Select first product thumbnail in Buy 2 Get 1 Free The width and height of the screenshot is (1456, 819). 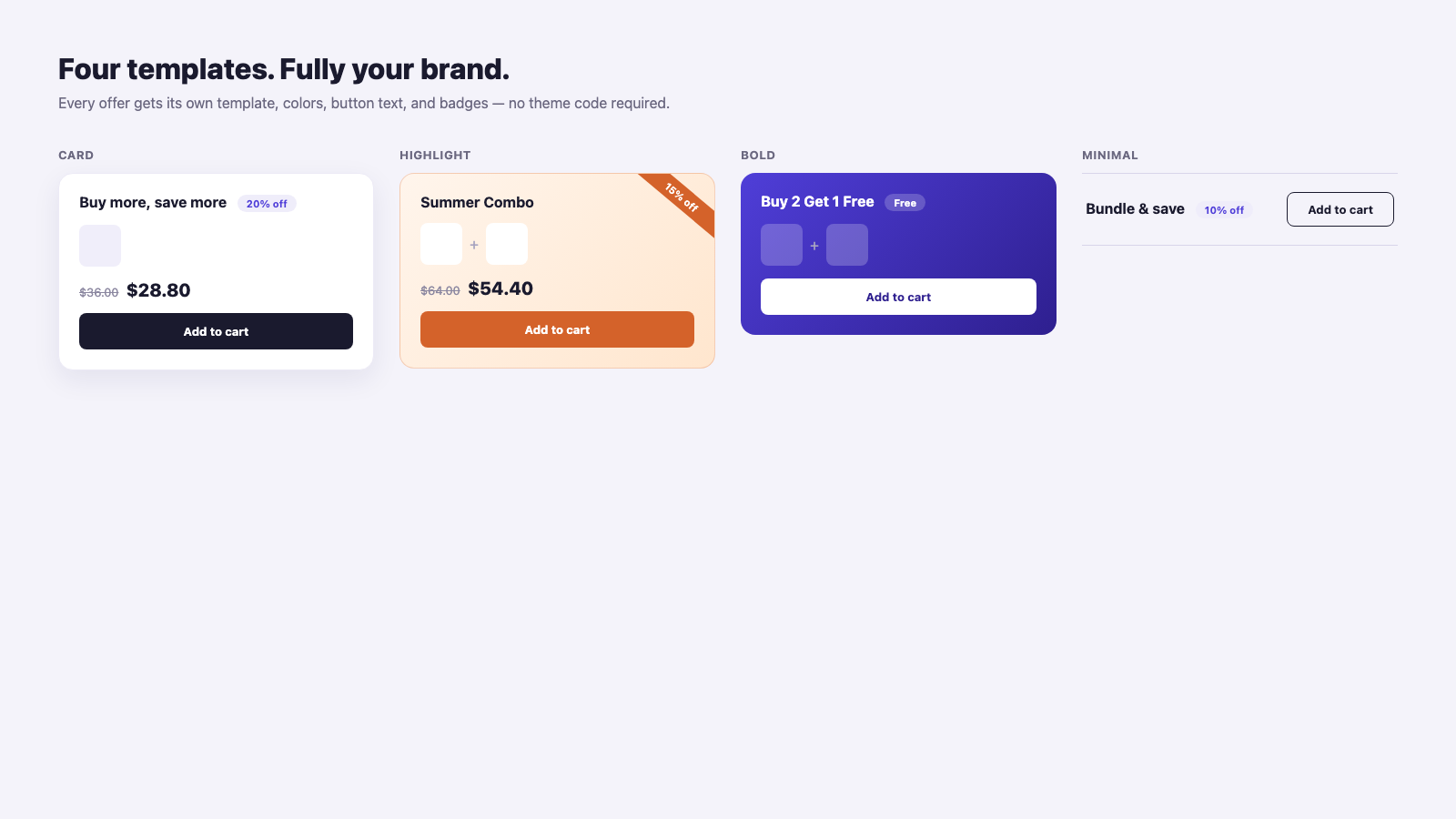point(782,245)
